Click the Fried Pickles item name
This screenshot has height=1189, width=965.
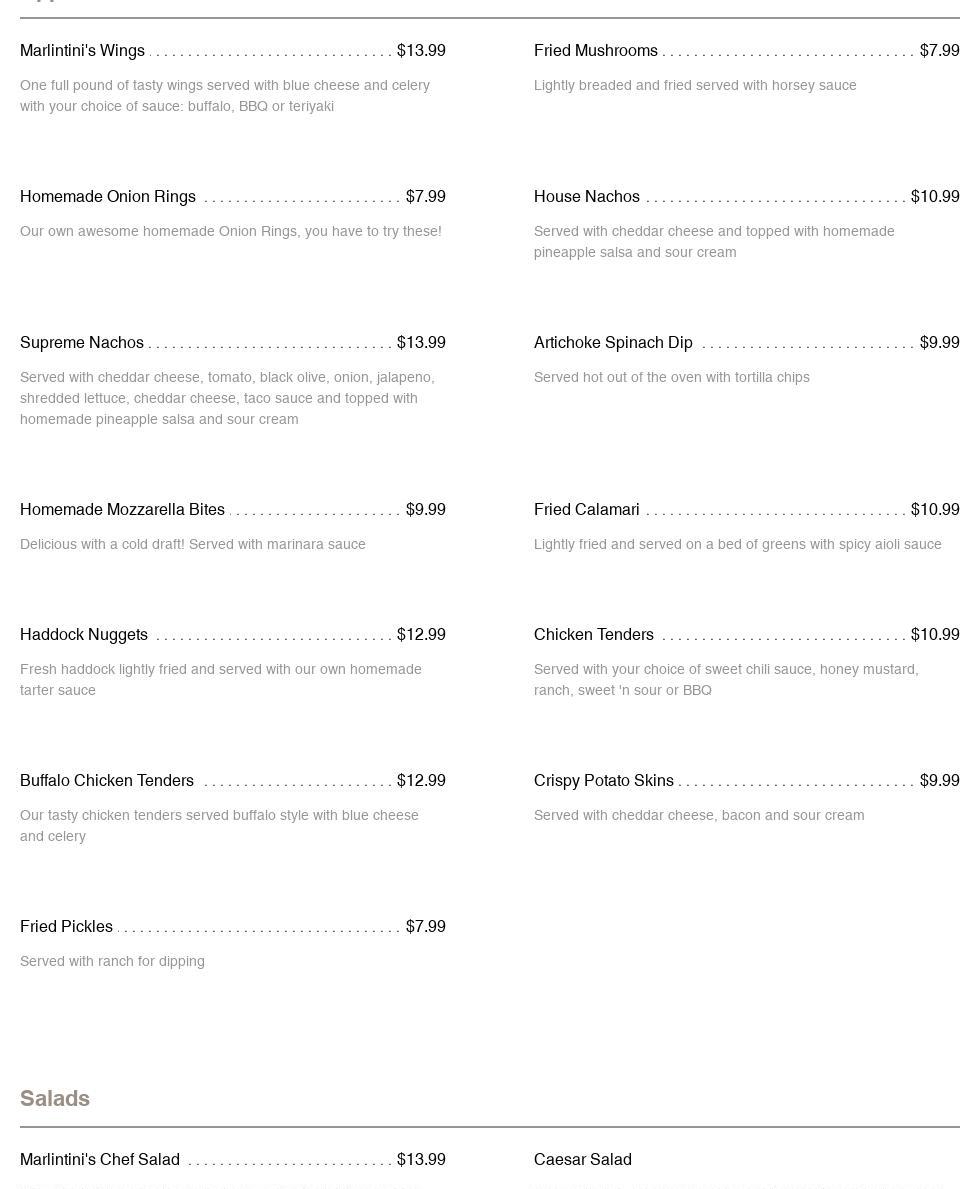66,927
